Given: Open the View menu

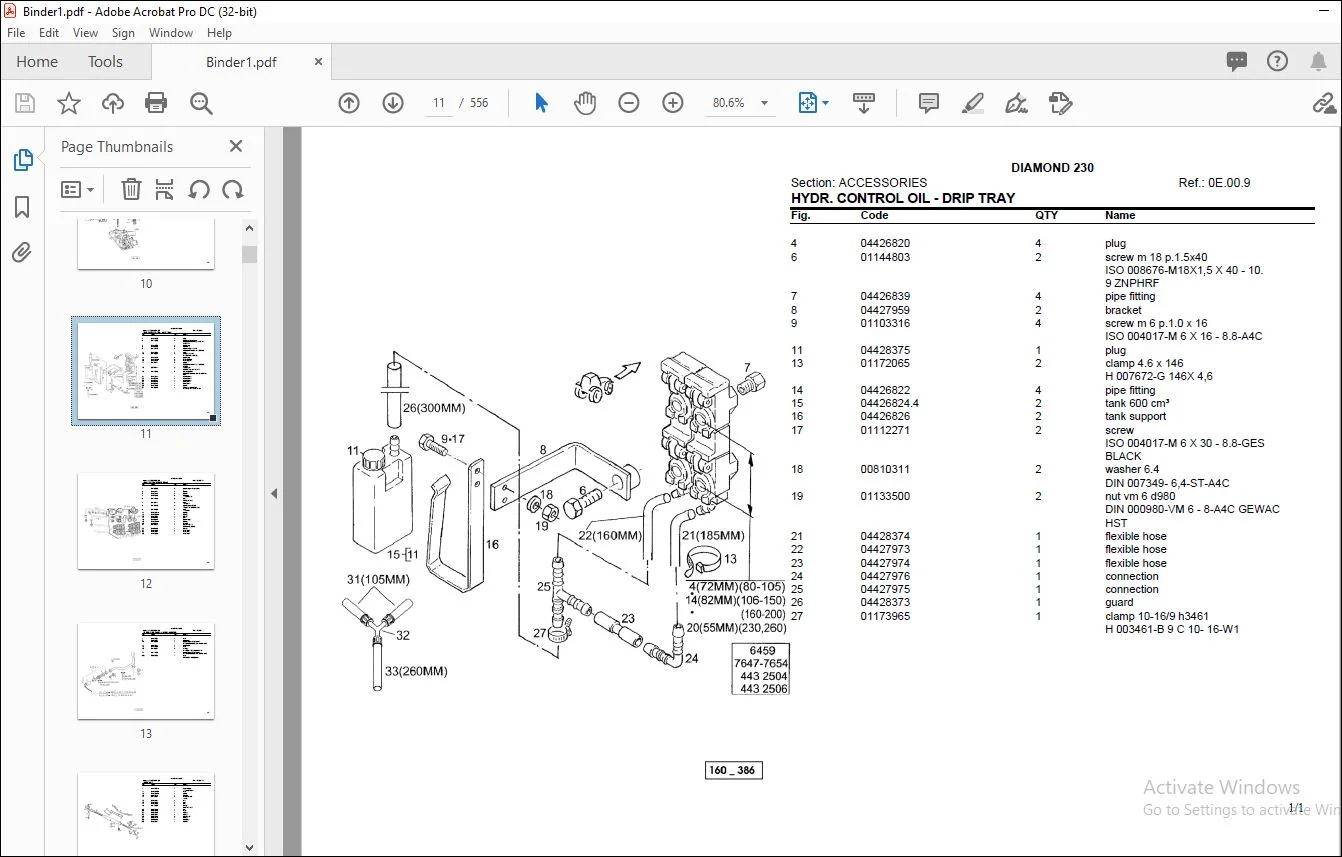Looking at the screenshot, I should tap(86, 33).
